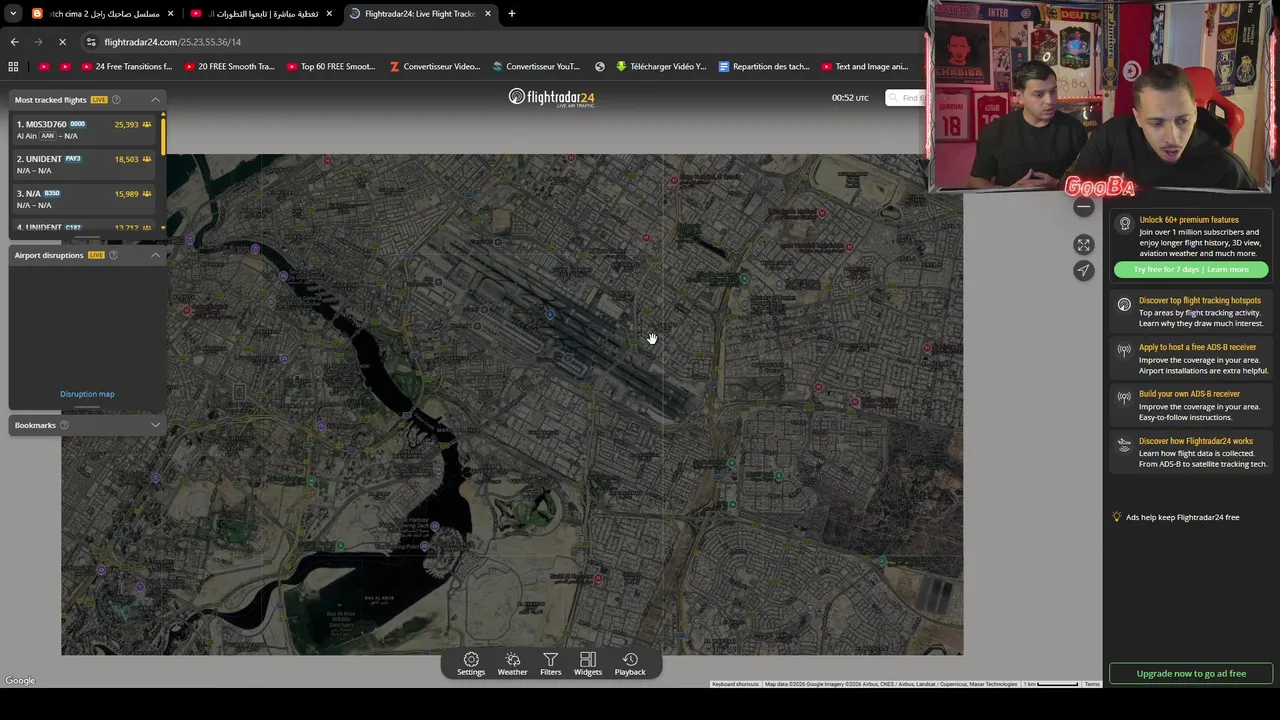The image size is (1280, 720).
Task: Open bookmark Repartition des tach...
Action: [x=764, y=67]
